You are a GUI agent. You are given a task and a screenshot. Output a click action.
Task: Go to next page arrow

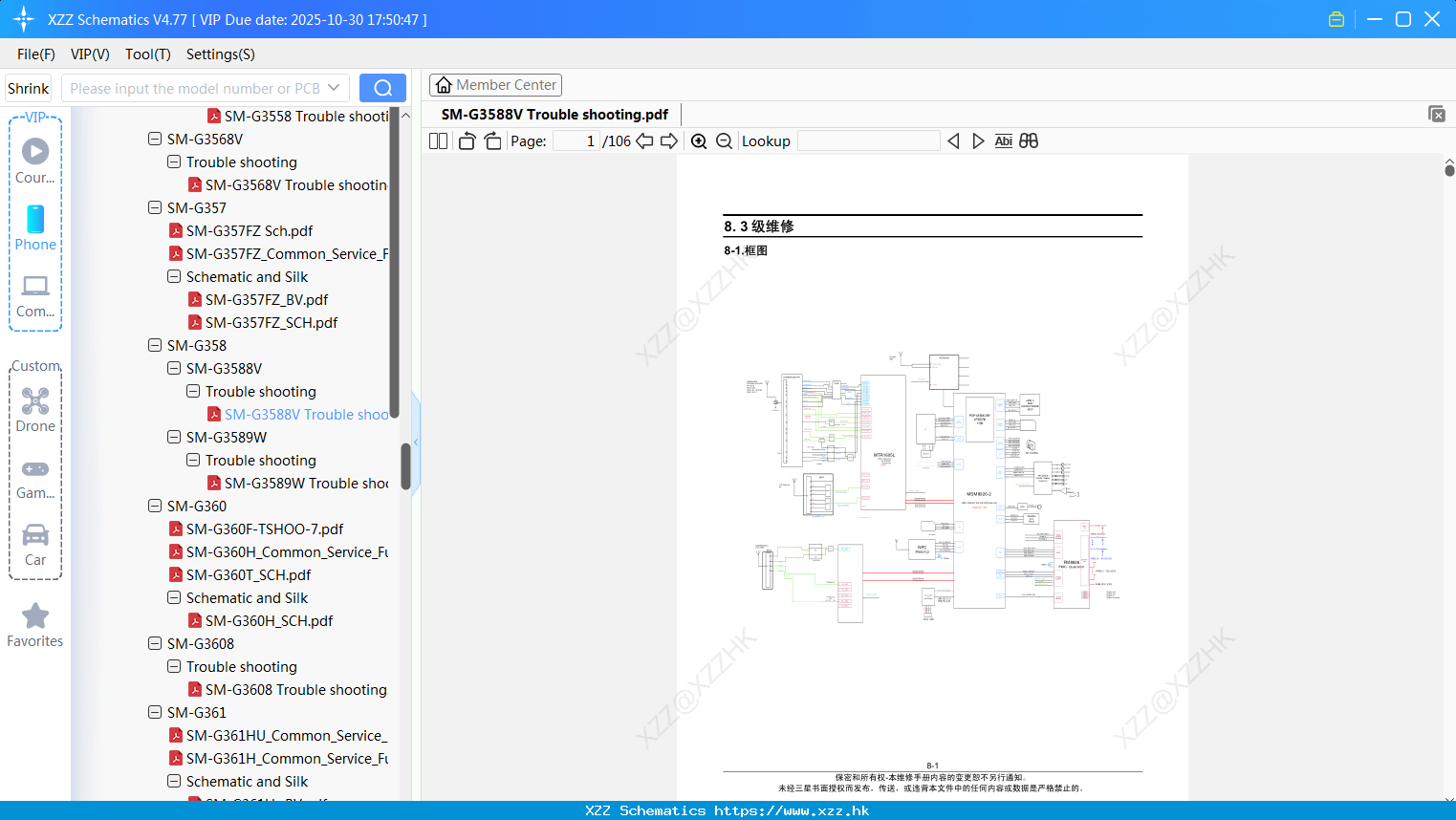click(669, 140)
